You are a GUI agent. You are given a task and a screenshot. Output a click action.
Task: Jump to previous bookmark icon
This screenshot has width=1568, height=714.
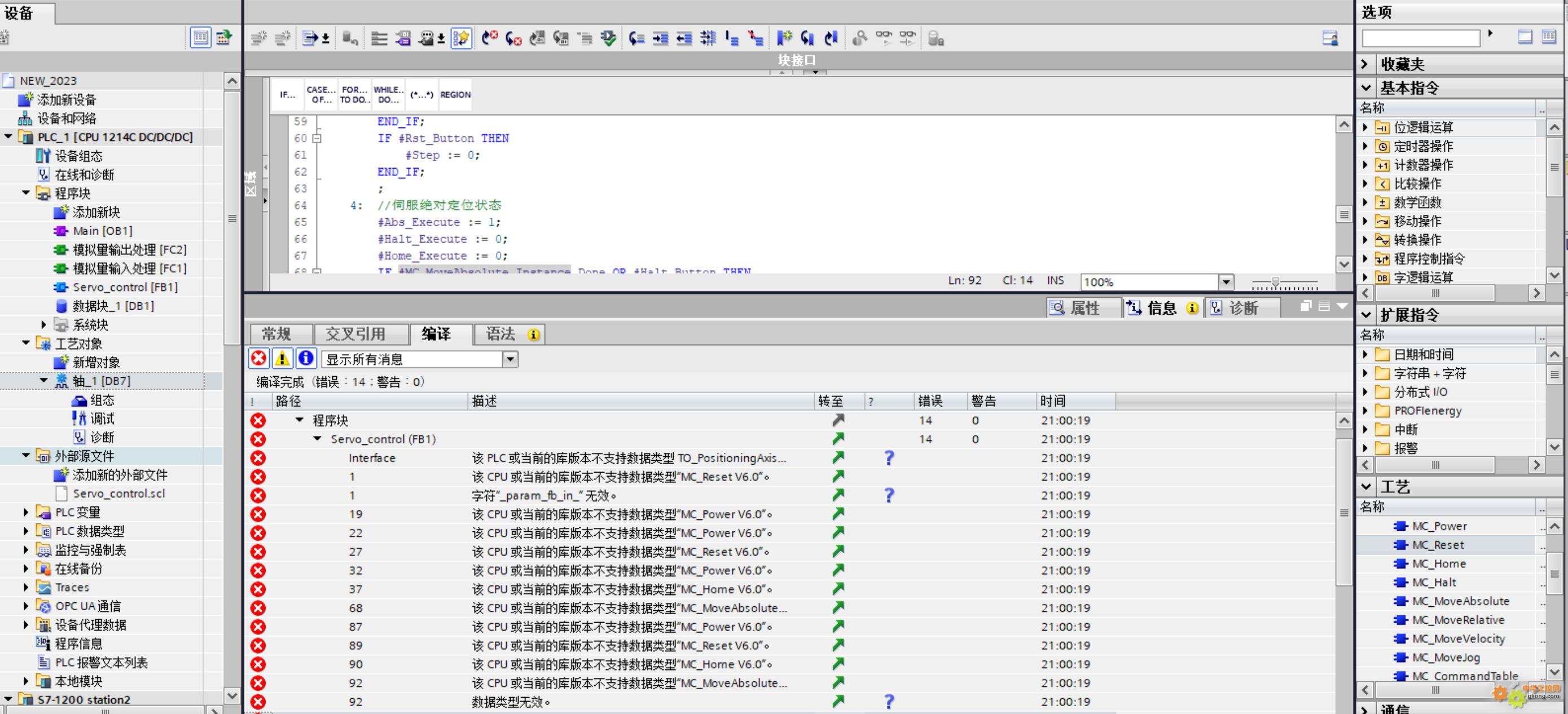click(832, 39)
